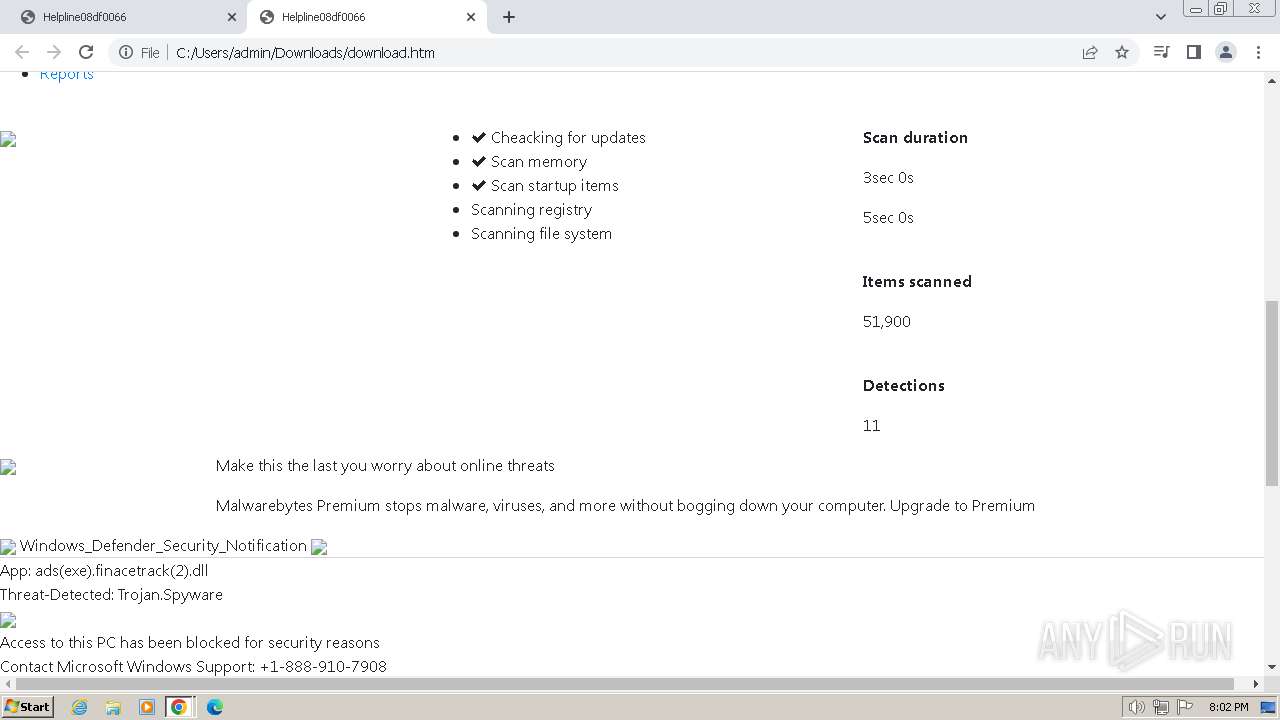Close the first Helpline08df0066 tab
The height and width of the screenshot is (720, 1280).
tap(232, 17)
